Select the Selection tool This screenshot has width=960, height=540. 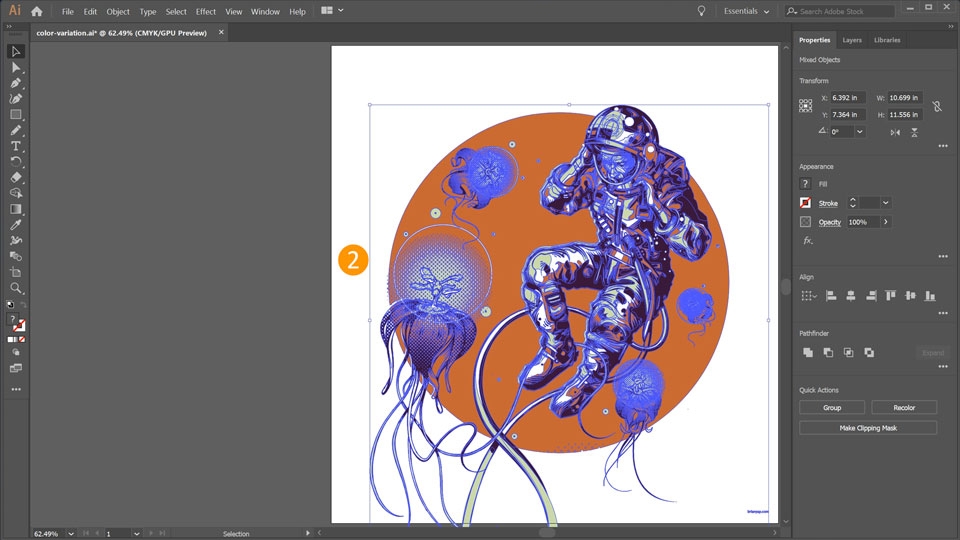[x=16, y=51]
